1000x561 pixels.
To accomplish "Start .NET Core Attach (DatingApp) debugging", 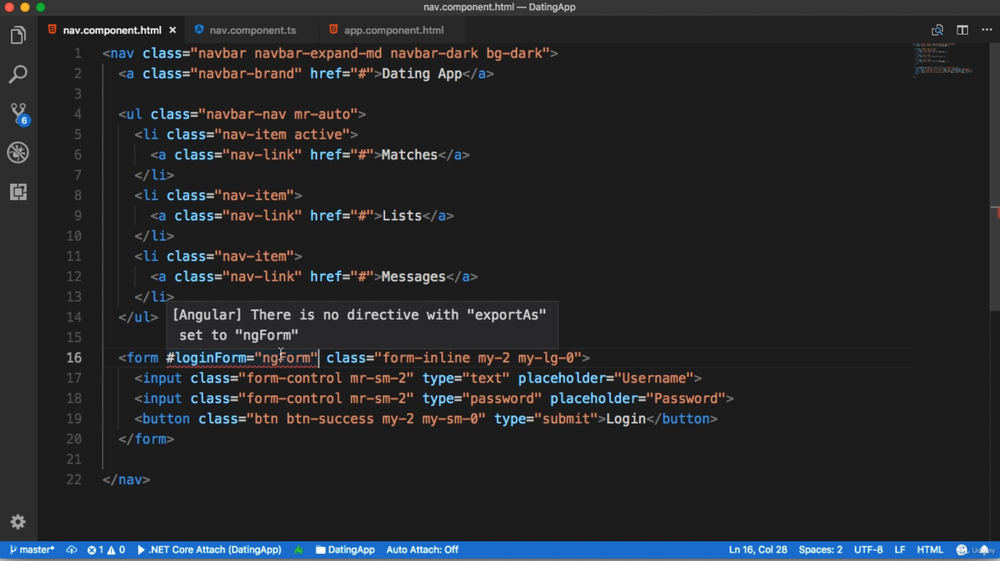I will (x=209, y=550).
